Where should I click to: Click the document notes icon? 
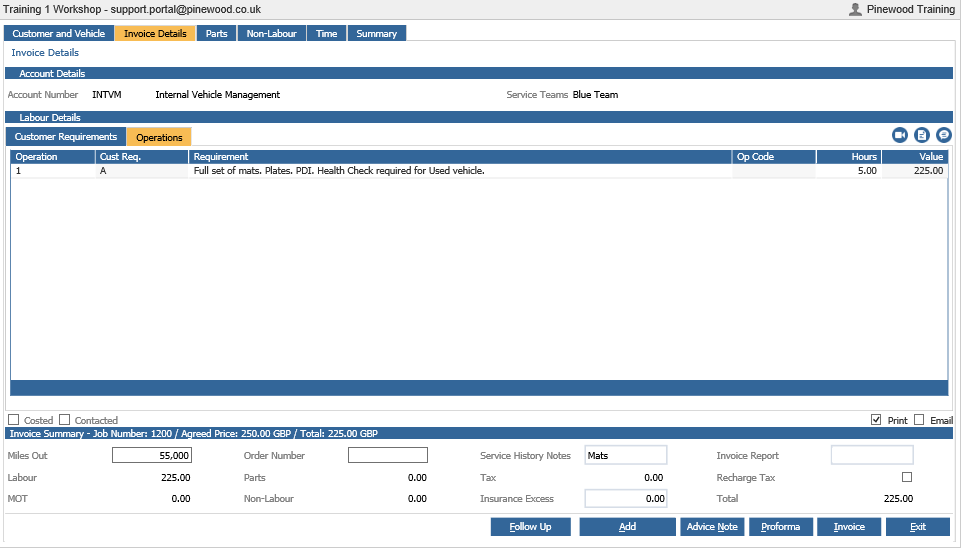922,135
